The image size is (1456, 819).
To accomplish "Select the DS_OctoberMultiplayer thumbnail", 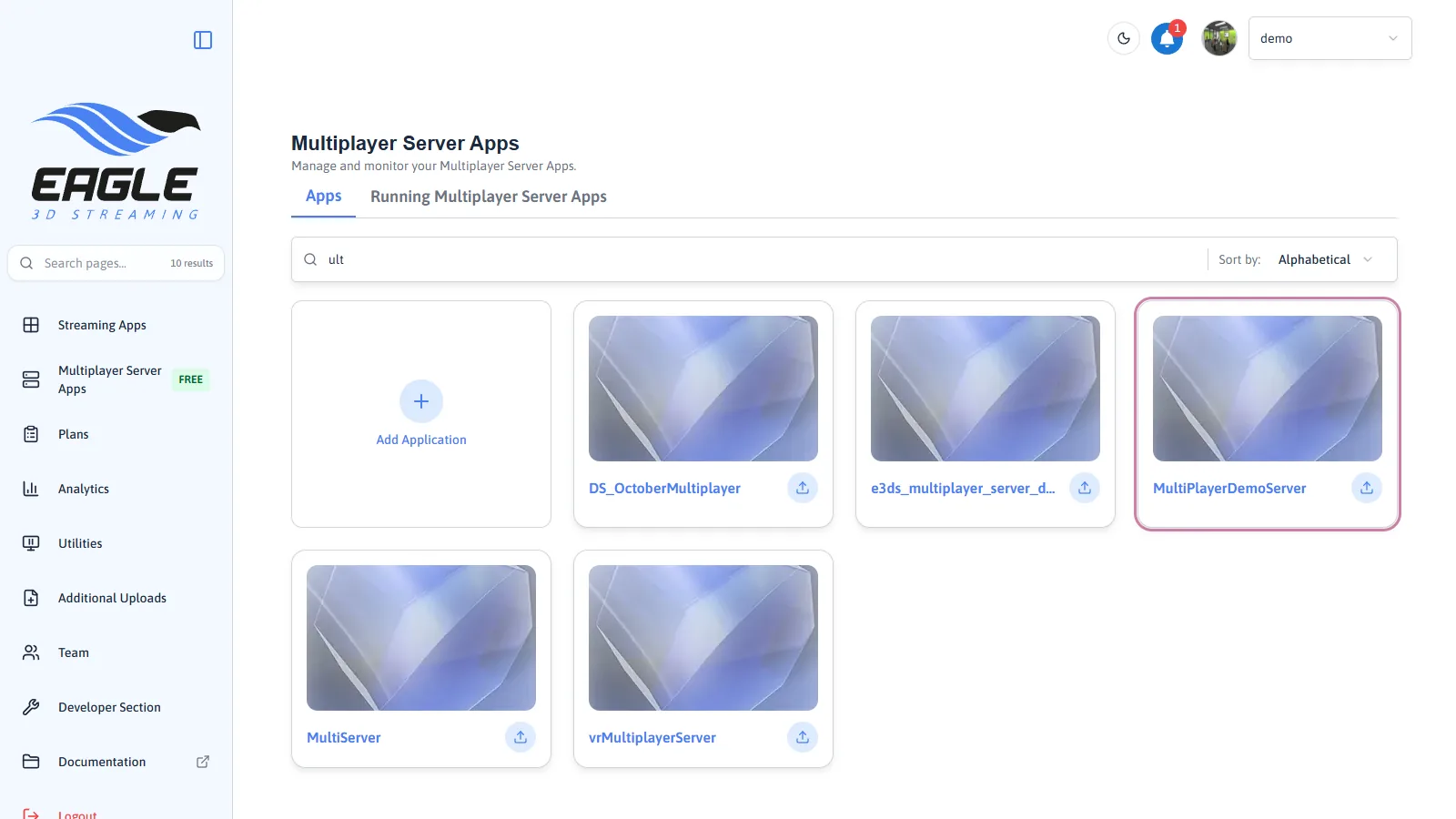I will coord(703,389).
